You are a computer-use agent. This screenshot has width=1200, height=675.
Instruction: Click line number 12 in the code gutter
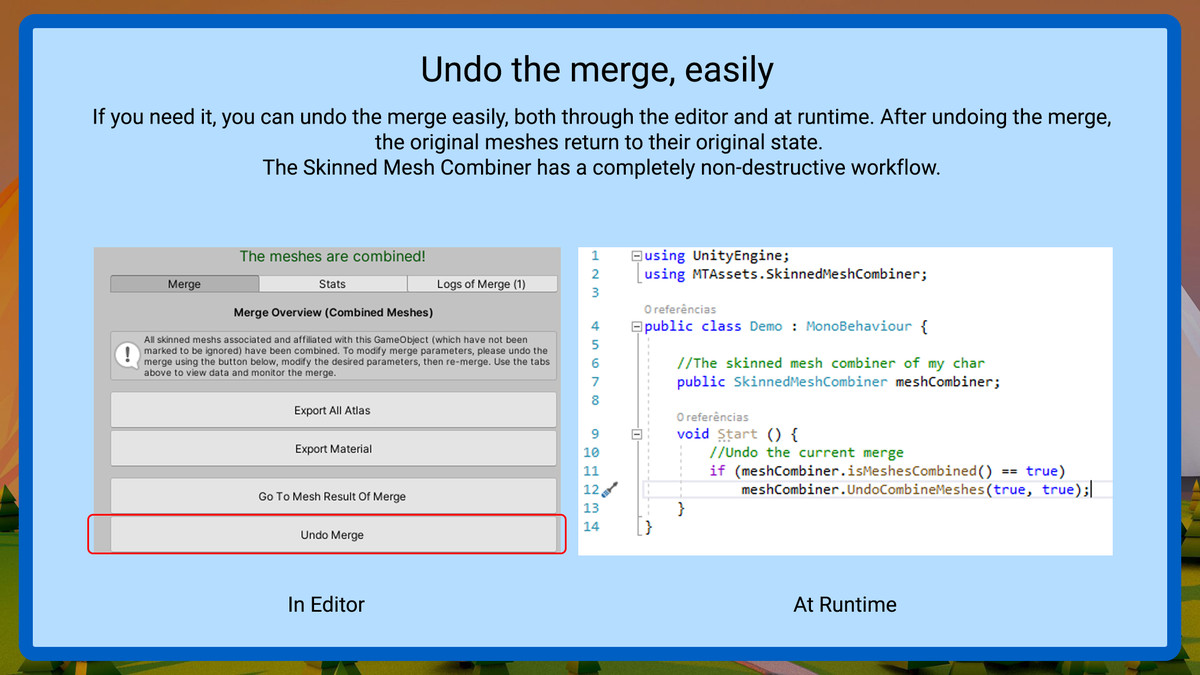point(590,490)
